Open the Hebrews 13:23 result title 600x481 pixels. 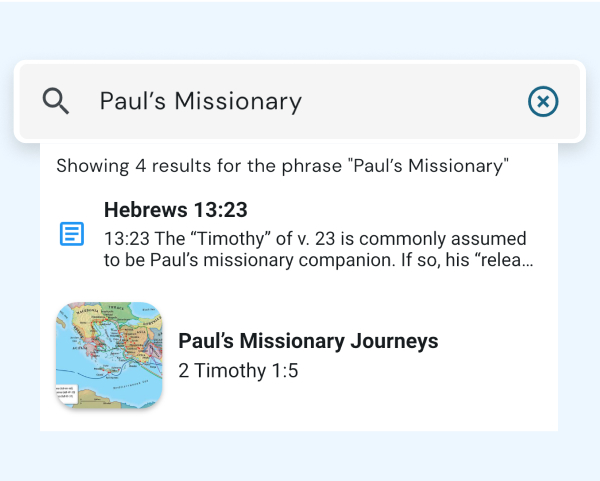(x=176, y=210)
